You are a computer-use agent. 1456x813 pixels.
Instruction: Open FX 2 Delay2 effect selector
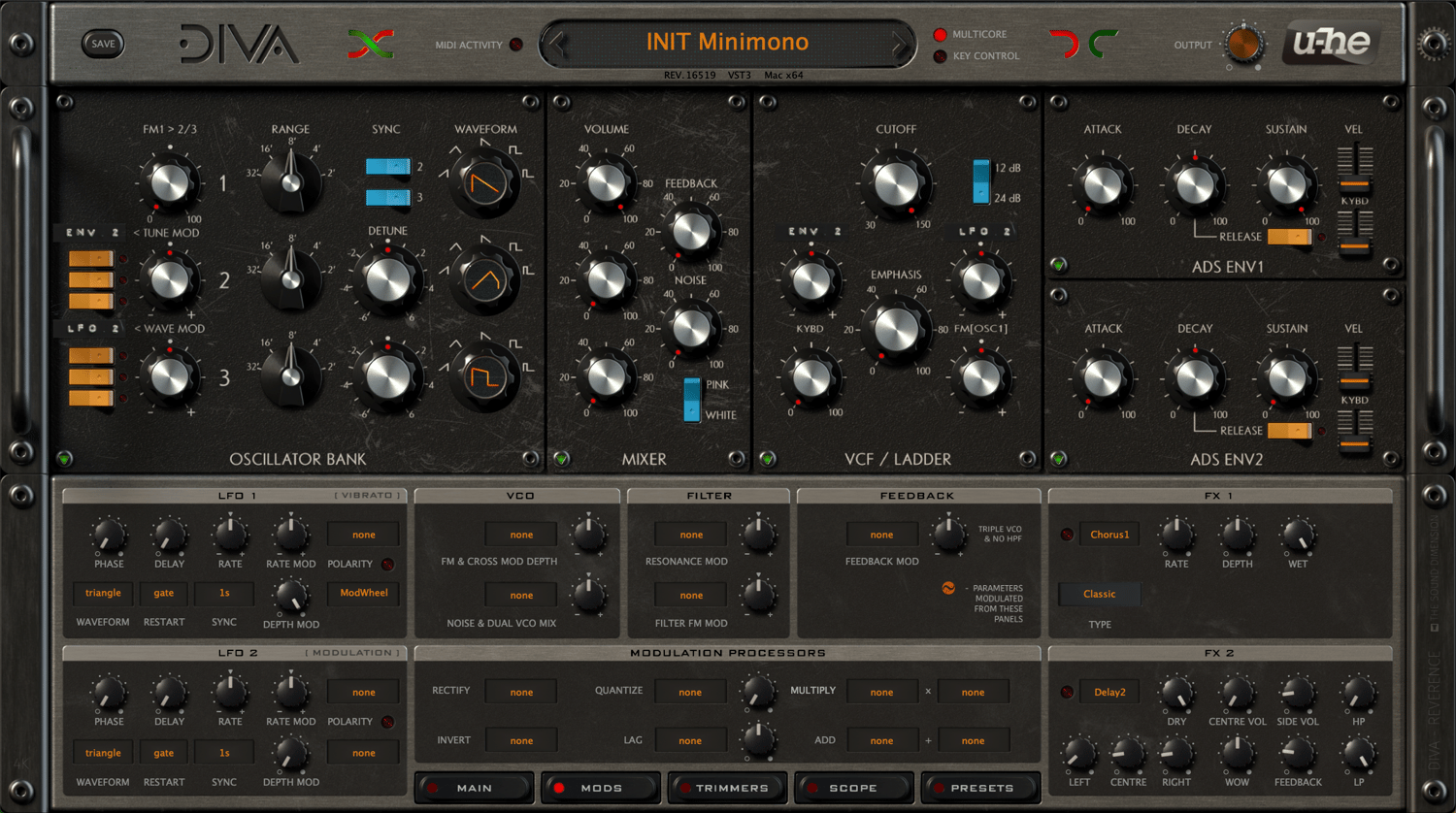pos(1109,692)
